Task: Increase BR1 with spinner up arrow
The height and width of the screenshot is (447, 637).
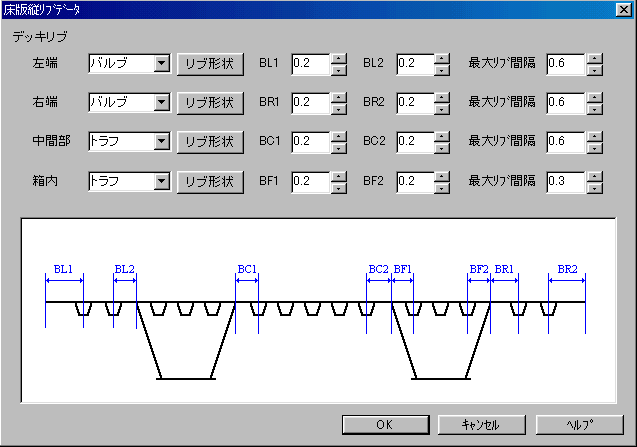Action: click(x=338, y=98)
